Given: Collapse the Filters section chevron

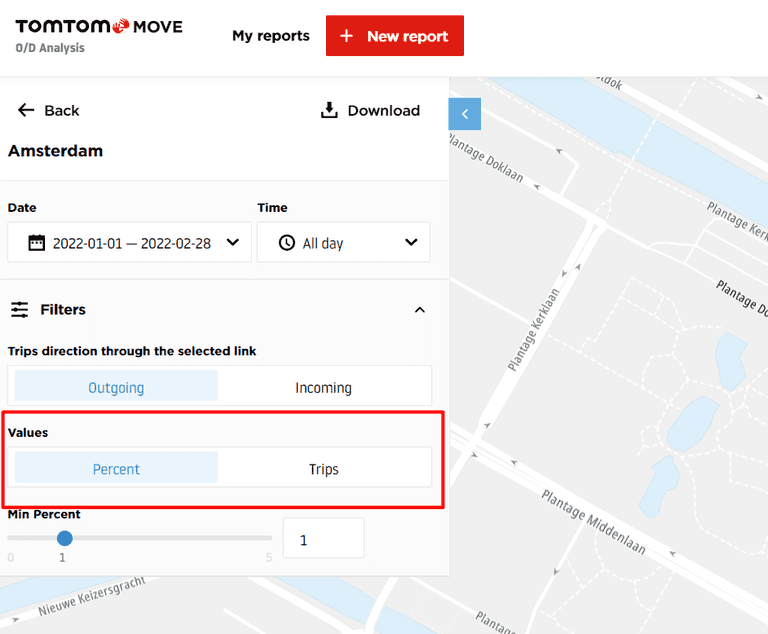Looking at the screenshot, I should (420, 310).
